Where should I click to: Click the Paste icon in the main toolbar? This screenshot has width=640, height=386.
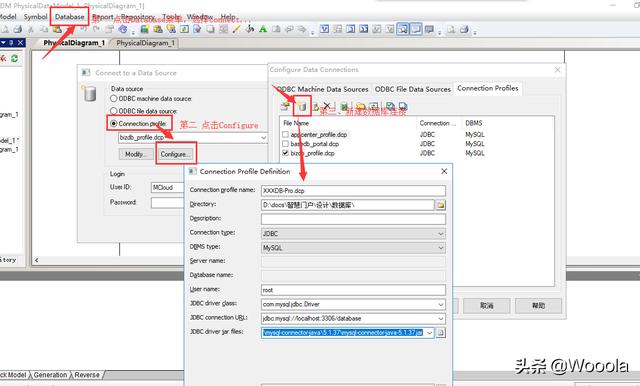[x=57, y=29]
